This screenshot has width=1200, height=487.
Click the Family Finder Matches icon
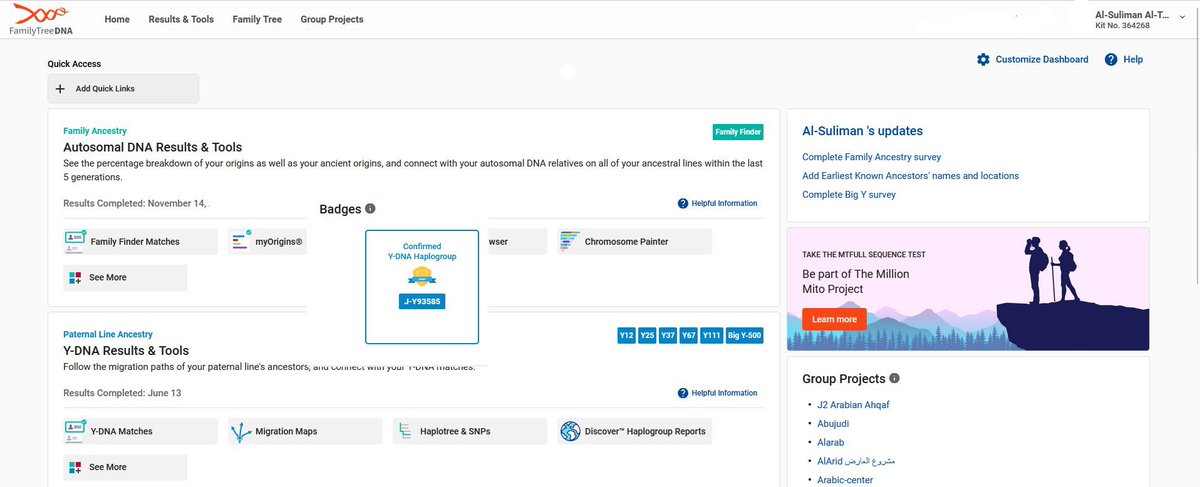point(75,241)
